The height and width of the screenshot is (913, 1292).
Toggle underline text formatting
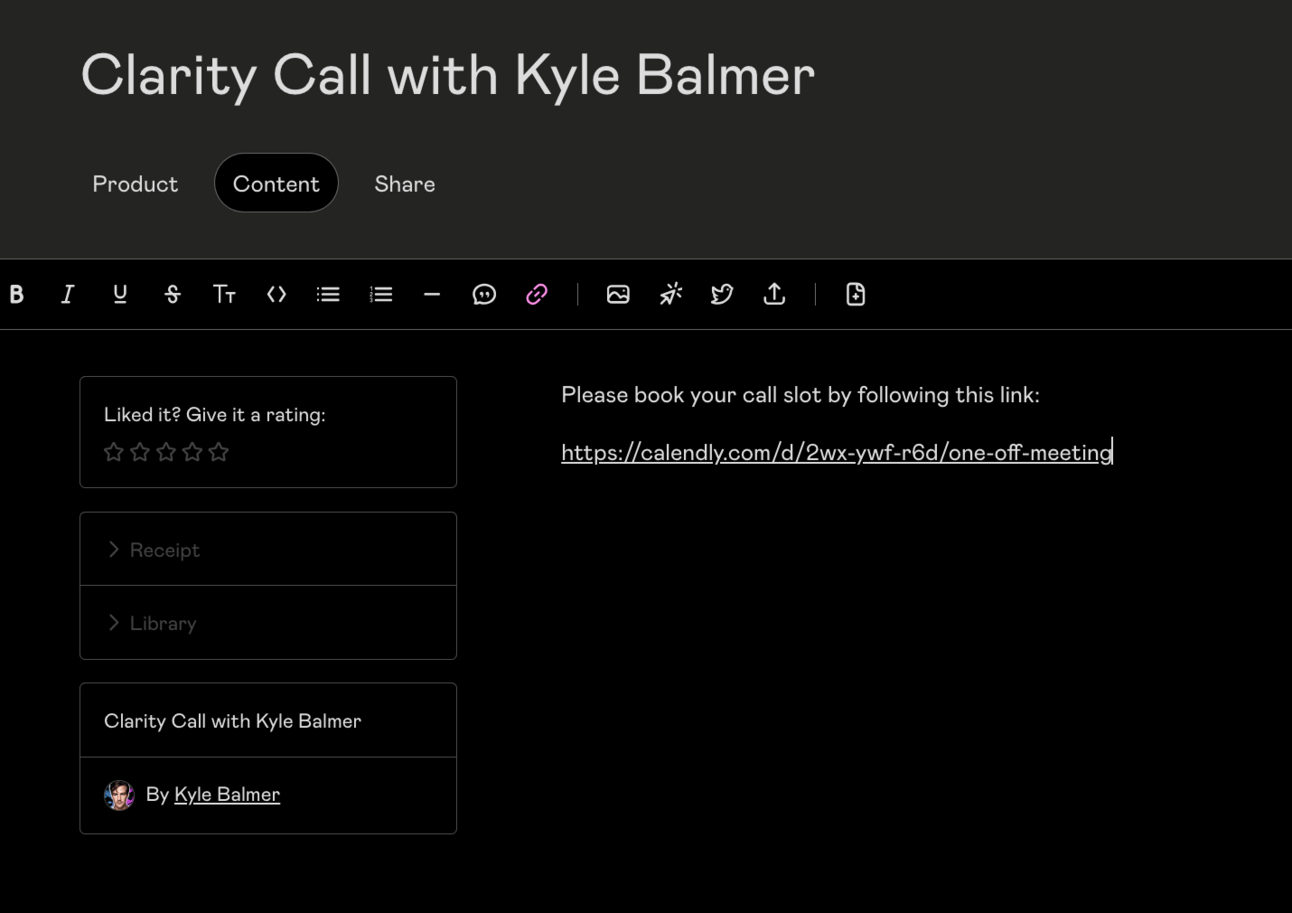pos(120,294)
